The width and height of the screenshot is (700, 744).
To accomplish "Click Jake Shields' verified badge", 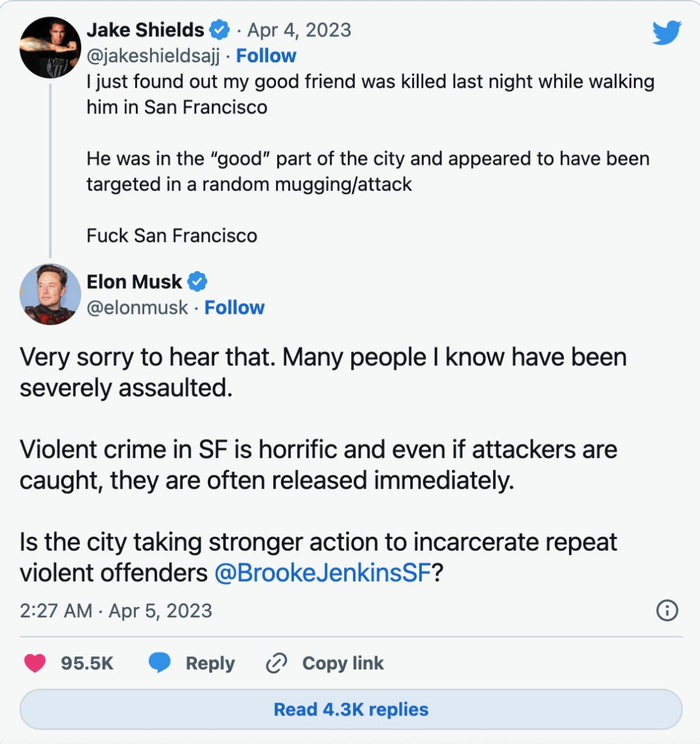I will [218, 30].
